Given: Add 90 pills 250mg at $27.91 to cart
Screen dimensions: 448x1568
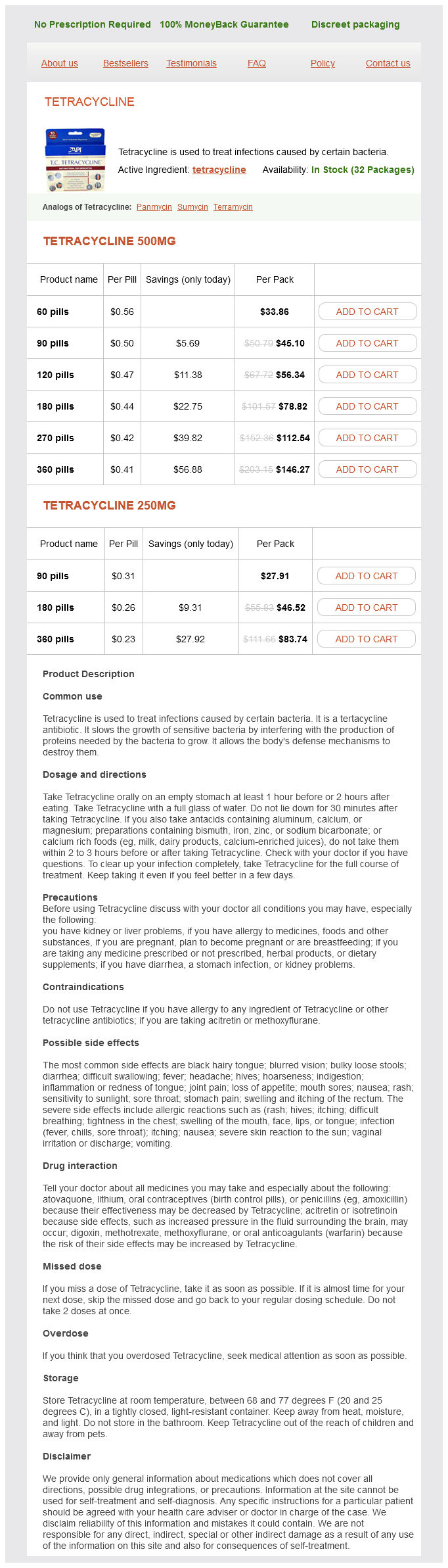Looking at the screenshot, I should (x=367, y=576).
